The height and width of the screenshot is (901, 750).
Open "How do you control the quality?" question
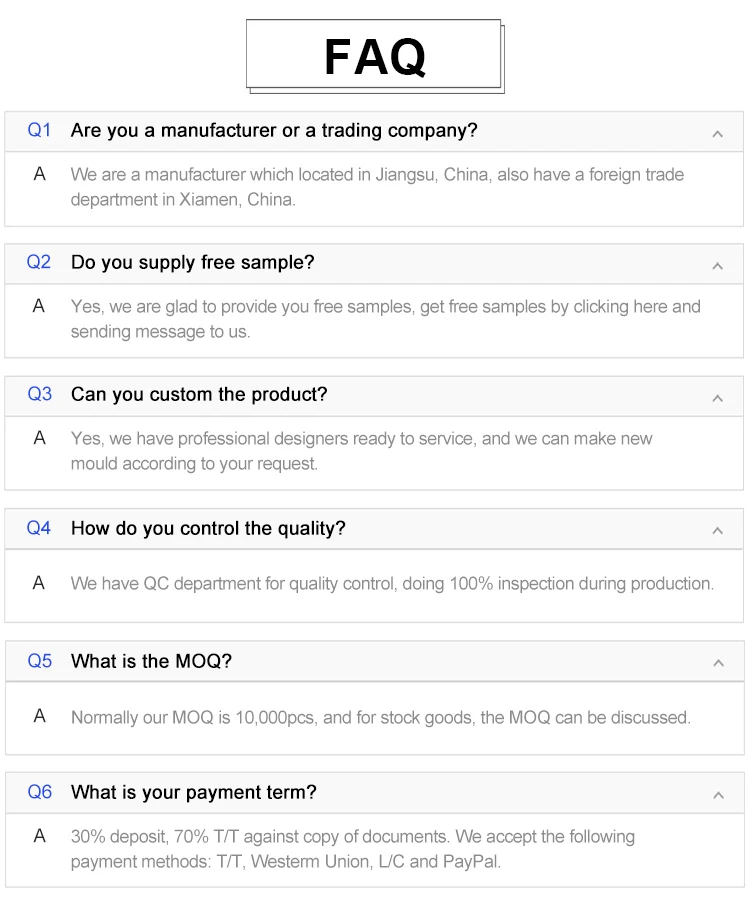tap(208, 527)
